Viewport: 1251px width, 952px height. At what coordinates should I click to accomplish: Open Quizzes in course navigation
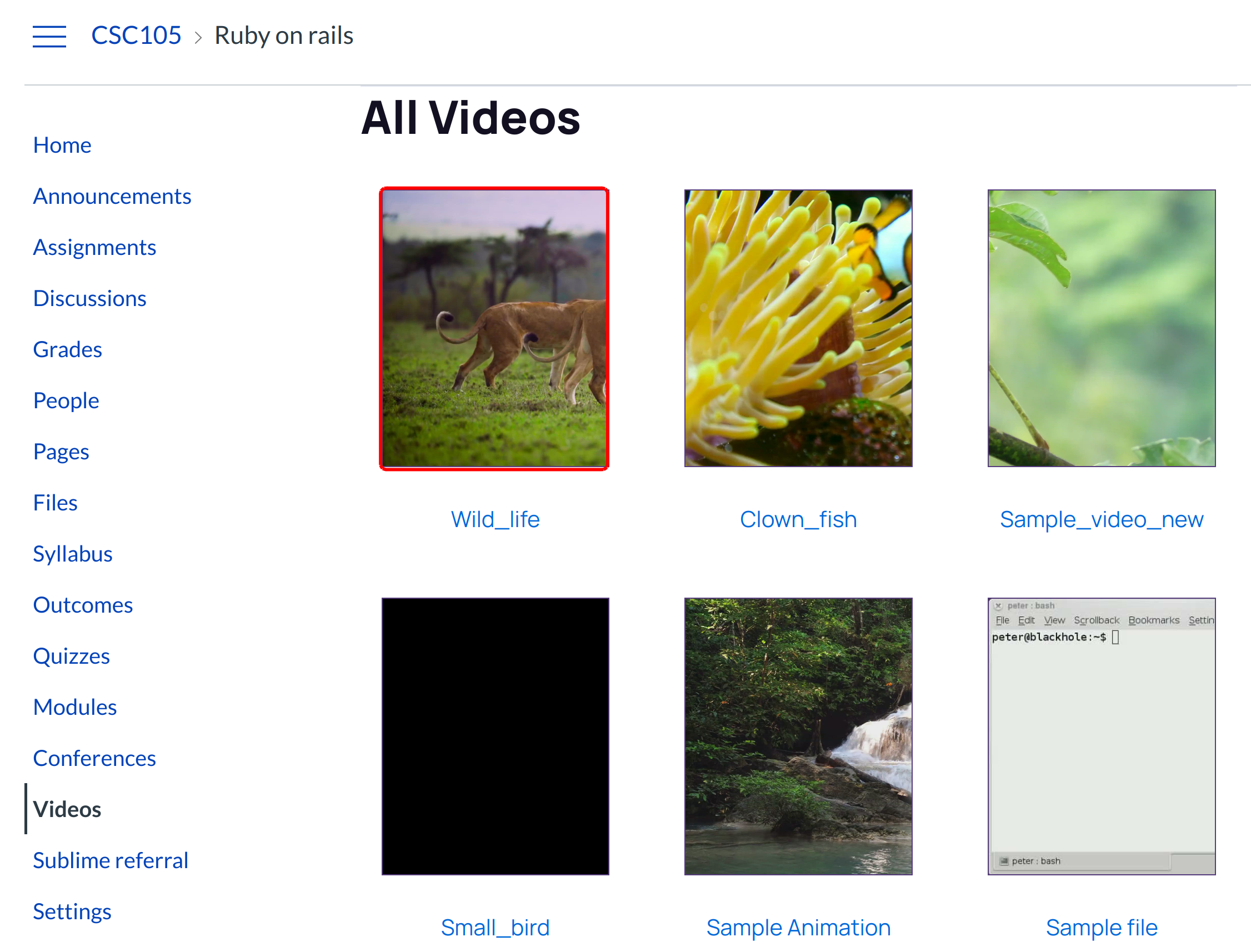pyautogui.click(x=72, y=655)
